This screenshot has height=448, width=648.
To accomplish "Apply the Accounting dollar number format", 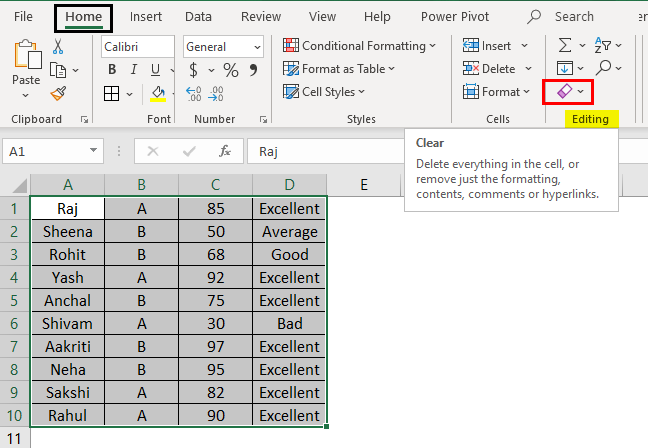I will click(x=193, y=70).
